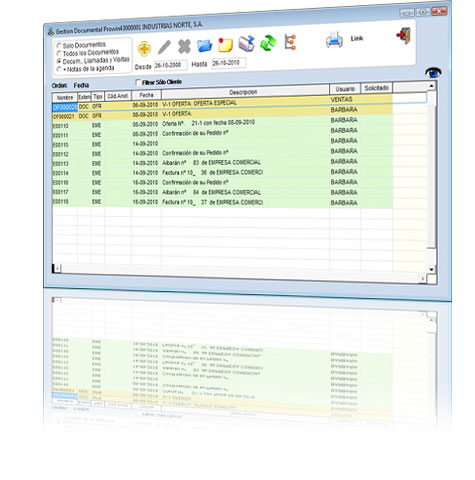The image size is (475, 480).
Task: Click the scanner document icon
Action: click(x=247, y=43)
